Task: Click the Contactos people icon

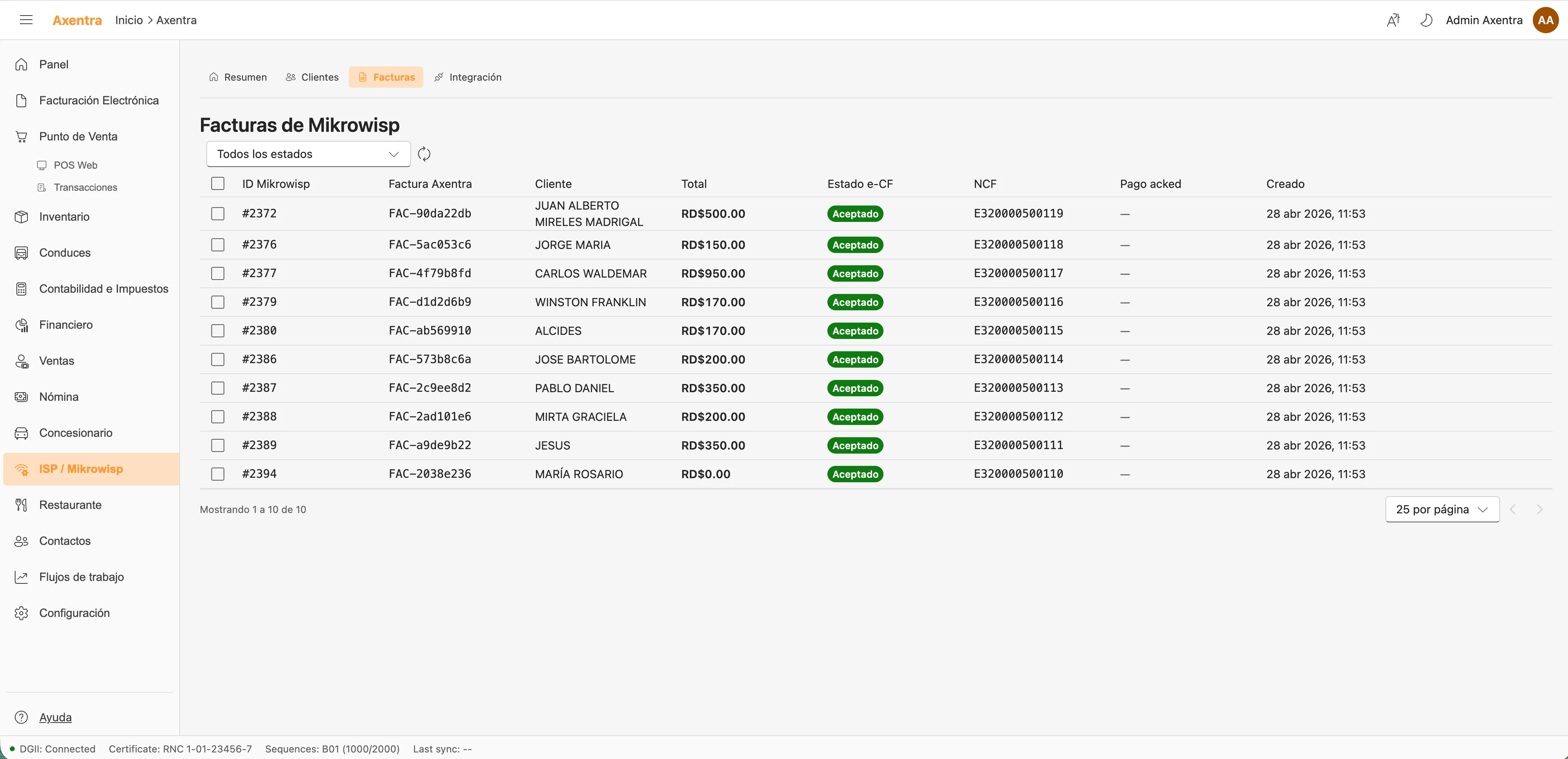Action: click(x=21, y=541)
